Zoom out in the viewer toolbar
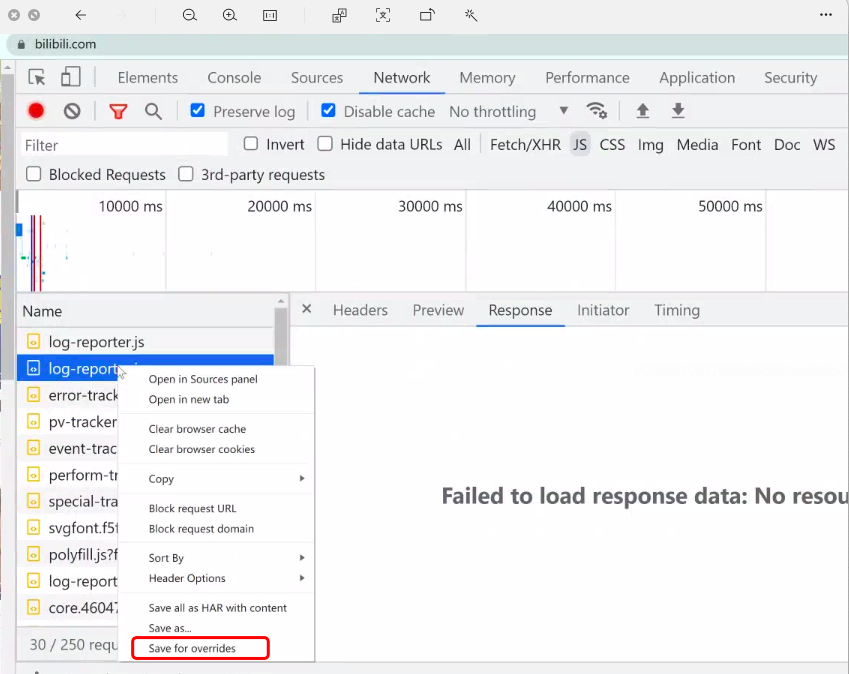The image size is (849, 674). tap(190, 15)
